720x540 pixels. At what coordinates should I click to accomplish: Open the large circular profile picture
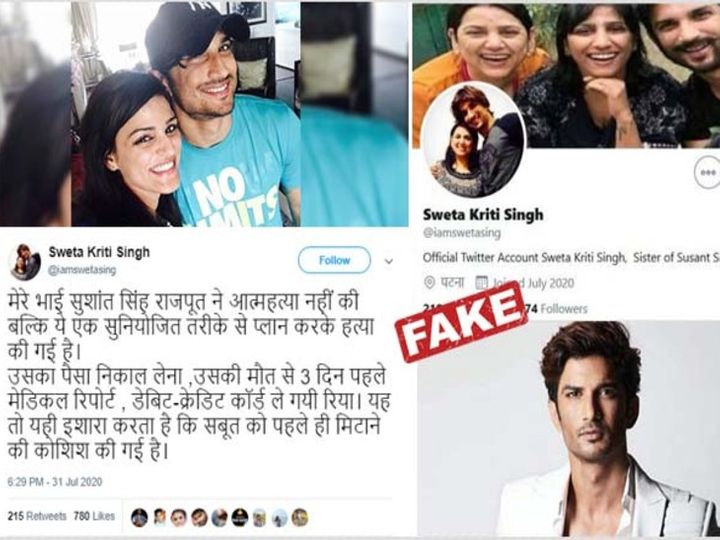click(473, 140)
